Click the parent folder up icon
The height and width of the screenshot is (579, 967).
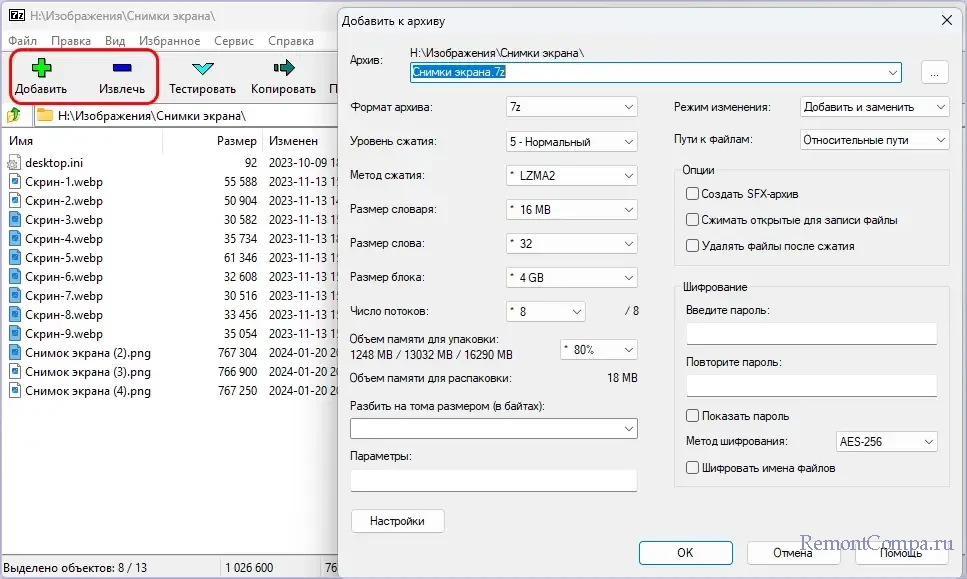14,116
